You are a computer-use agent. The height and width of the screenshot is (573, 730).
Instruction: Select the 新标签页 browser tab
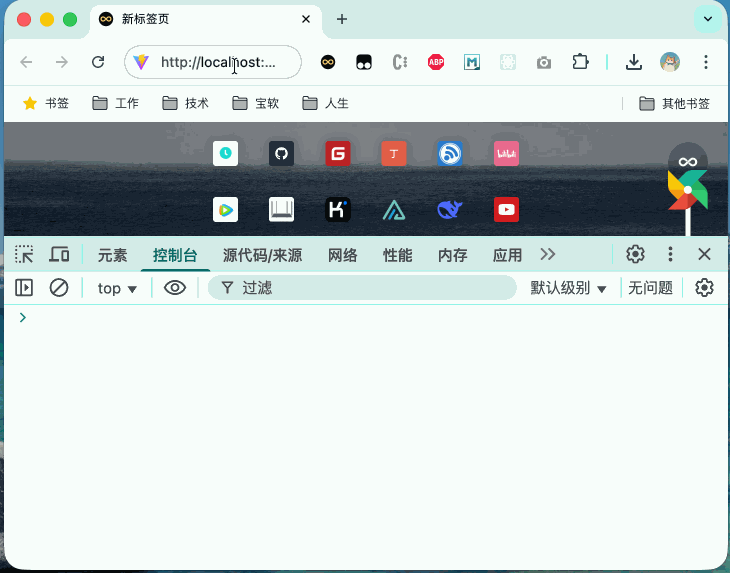point(205,21)
